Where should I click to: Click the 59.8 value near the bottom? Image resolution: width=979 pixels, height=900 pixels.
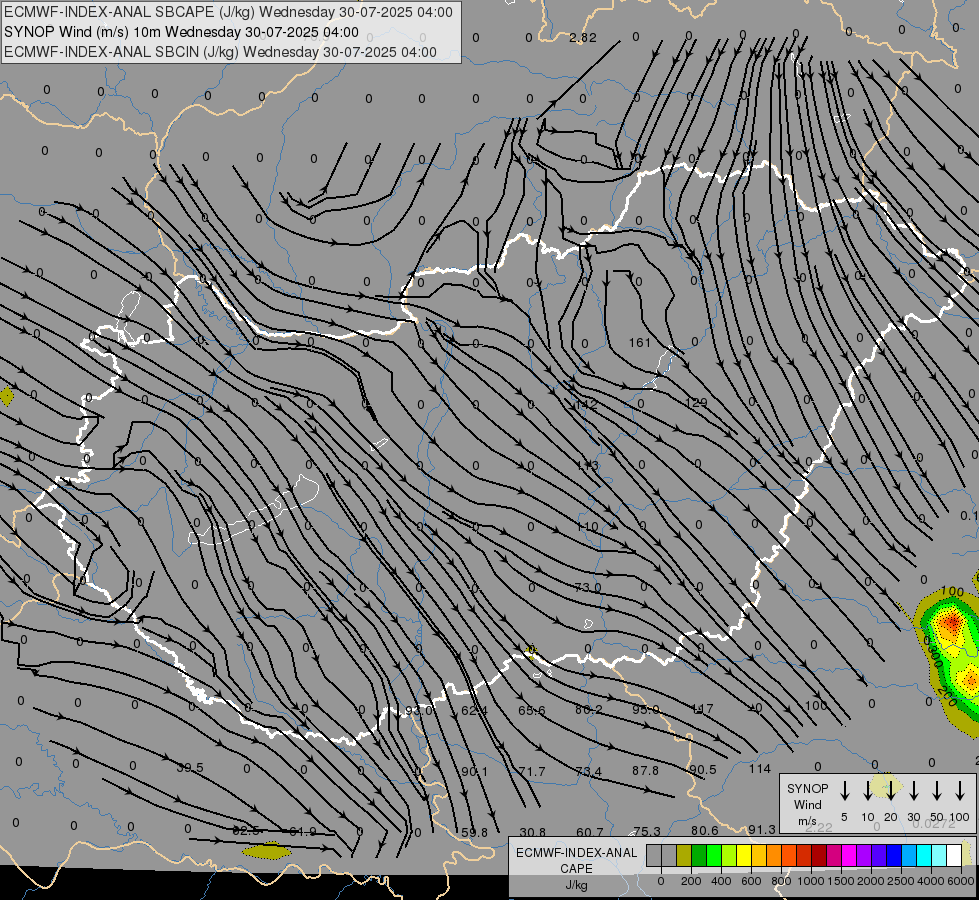(x=474, y=833)
